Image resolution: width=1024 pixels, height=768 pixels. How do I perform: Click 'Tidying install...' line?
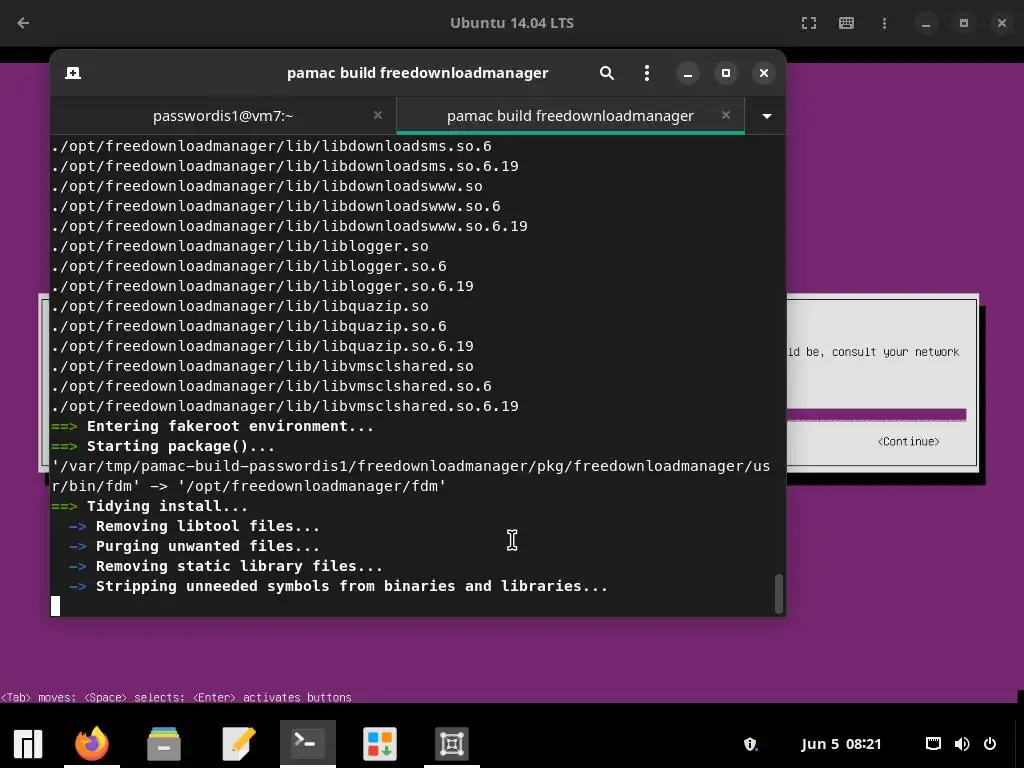(x=167, y=507)
